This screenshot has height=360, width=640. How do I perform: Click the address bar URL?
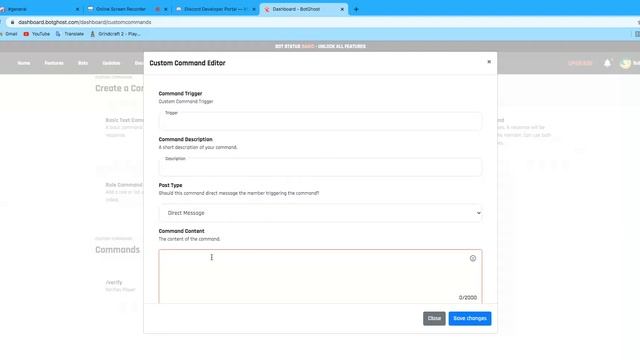(84, 22)
